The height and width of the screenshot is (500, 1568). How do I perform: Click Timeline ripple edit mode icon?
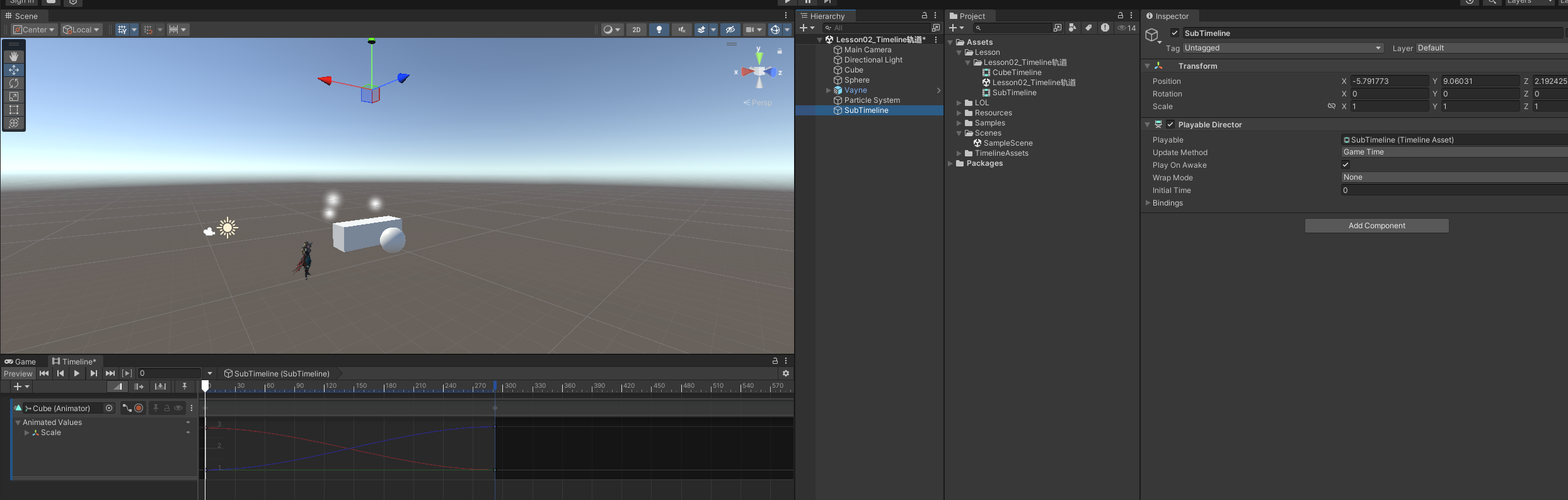click(x=139, y=387)
